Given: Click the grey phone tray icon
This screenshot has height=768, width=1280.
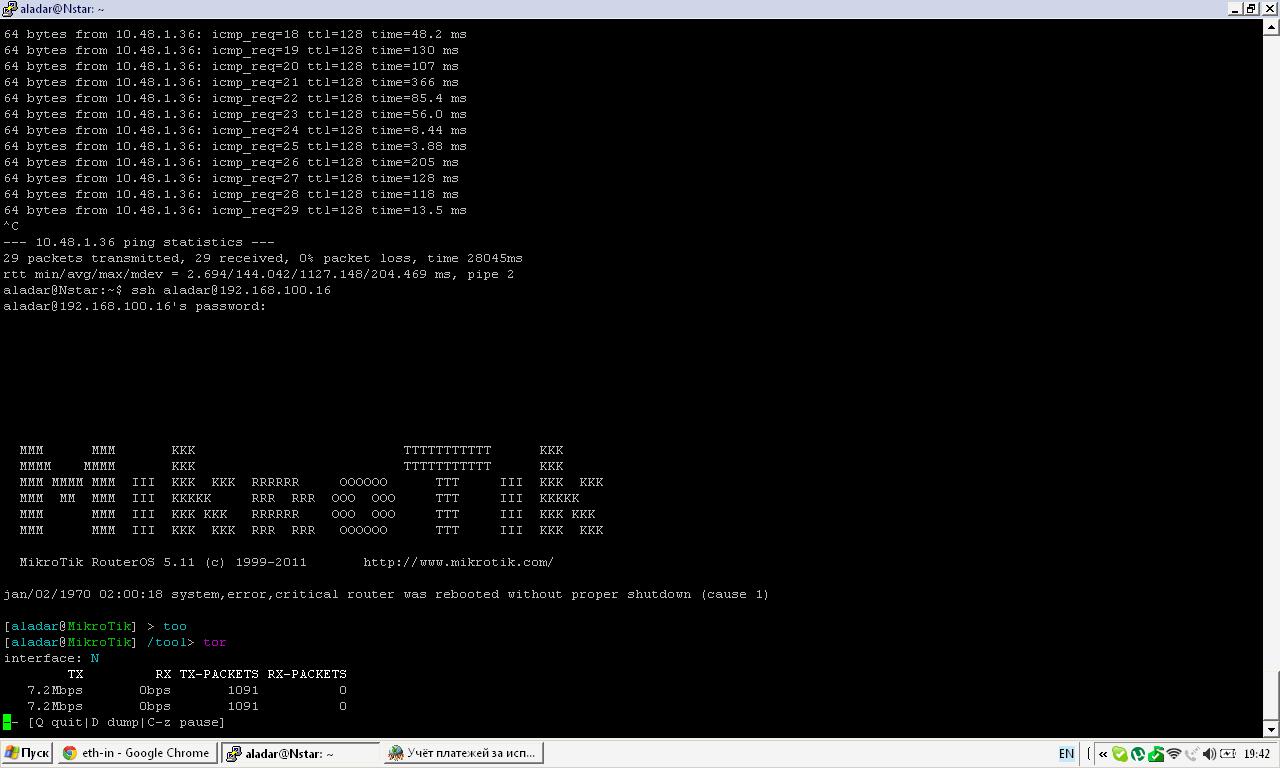Looking at the screenshot, I should 1191,754.
